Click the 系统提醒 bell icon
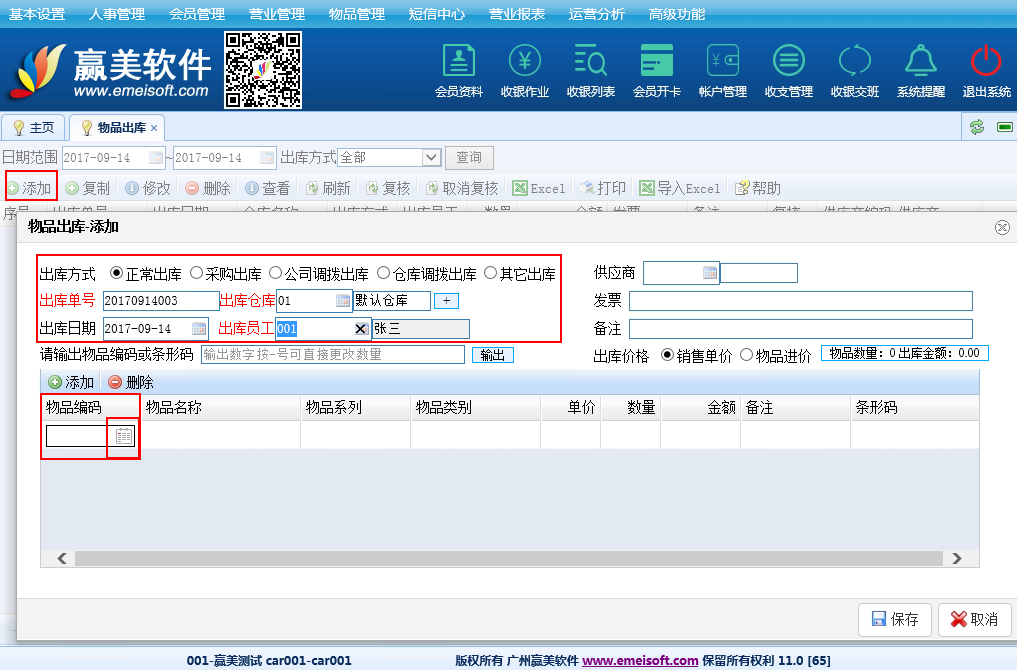This screenshot has width=1017, height=670. pos(920,62)
